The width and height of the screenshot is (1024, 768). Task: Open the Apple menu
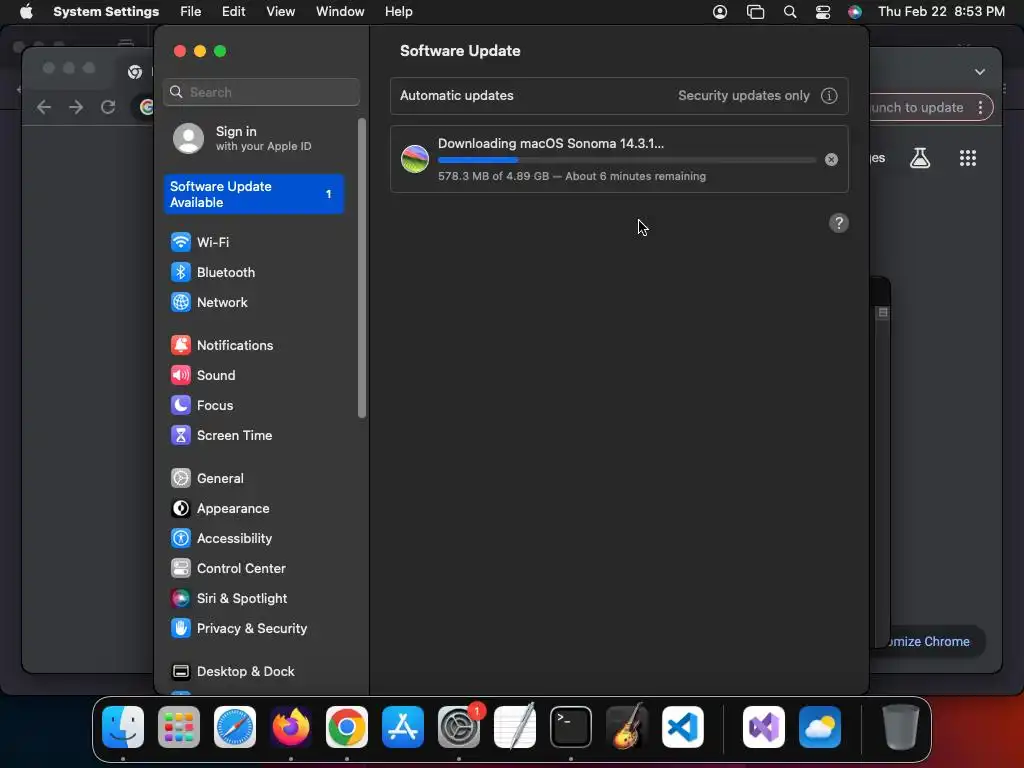pos(26,12)
